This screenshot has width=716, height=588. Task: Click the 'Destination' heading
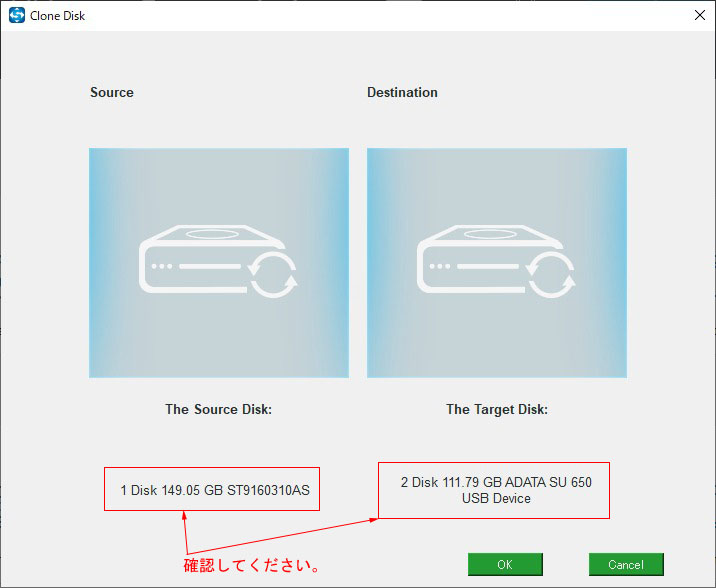[x=402, y=92]
